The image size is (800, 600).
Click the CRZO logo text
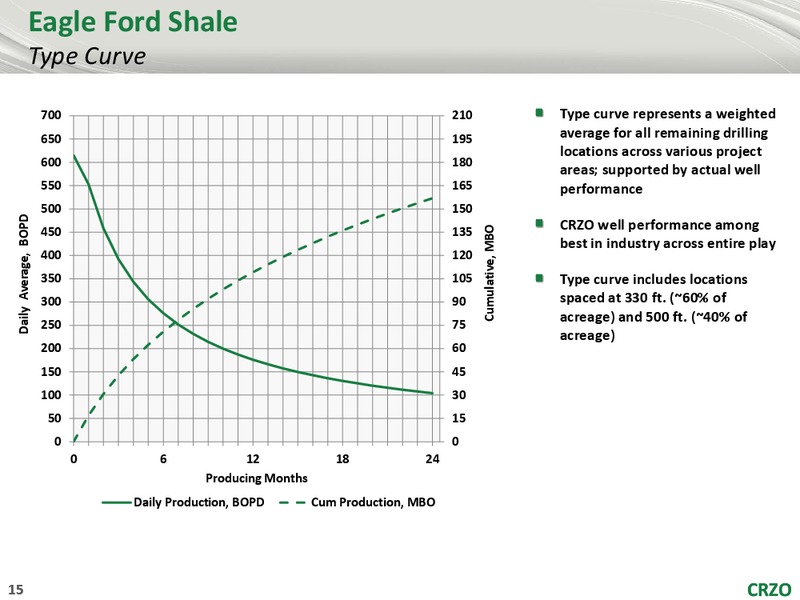(769, 589)
